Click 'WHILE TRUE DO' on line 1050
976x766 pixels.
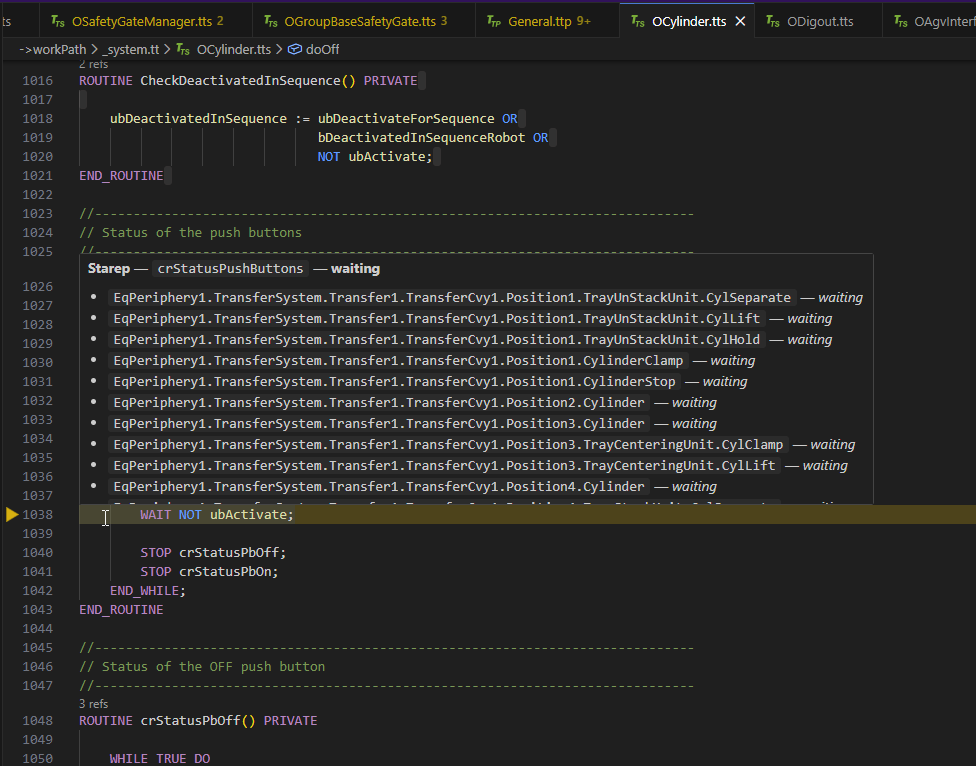coord(160,759)
